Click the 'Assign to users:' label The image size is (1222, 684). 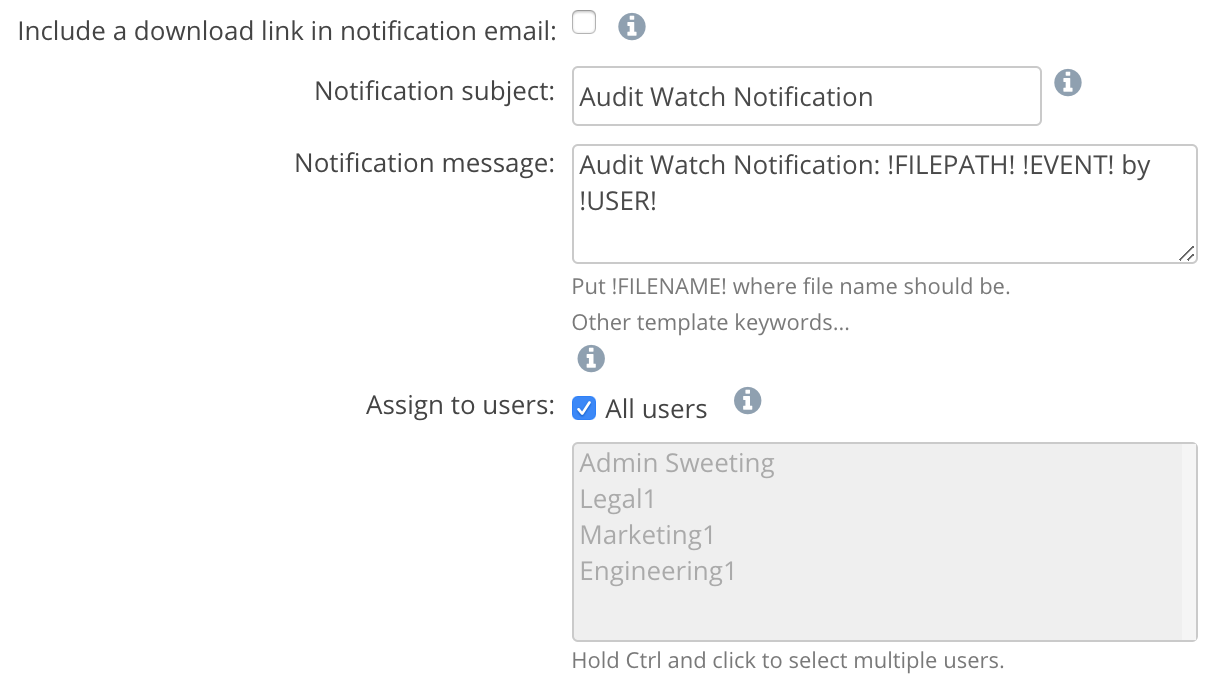(460, 405)
